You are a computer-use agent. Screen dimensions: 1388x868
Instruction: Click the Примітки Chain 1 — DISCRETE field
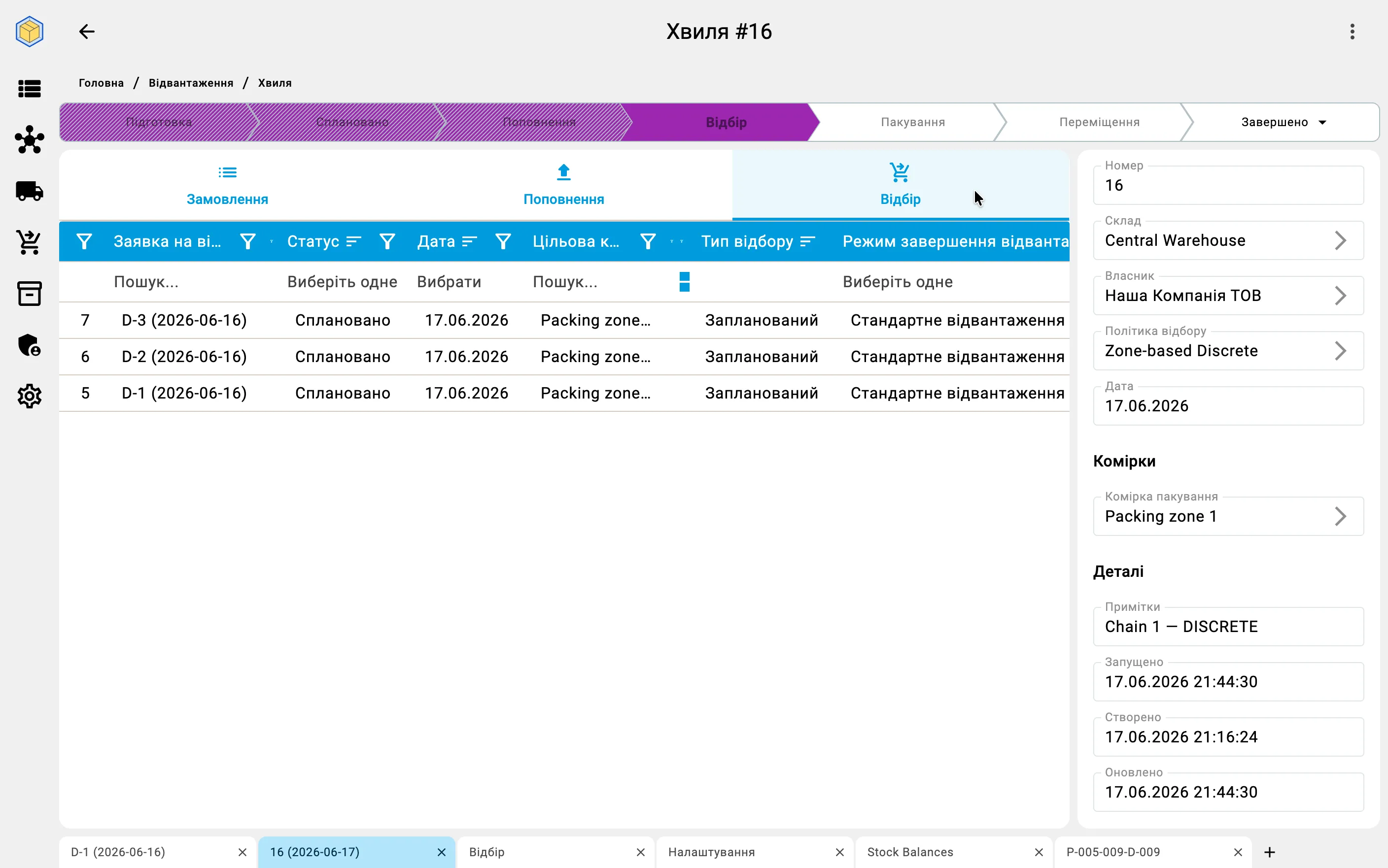1228,626
